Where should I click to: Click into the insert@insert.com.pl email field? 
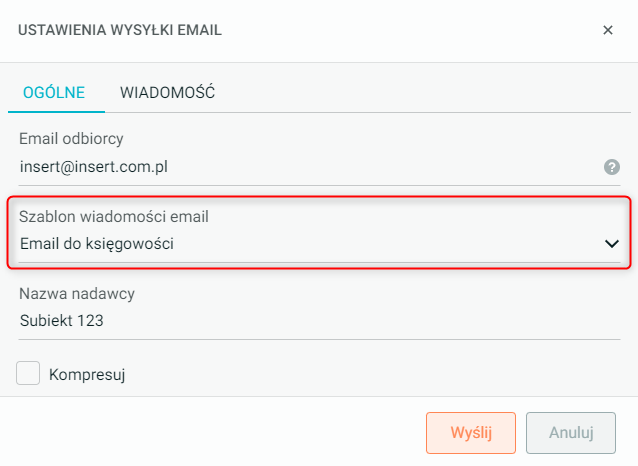[x=300, y=167]
